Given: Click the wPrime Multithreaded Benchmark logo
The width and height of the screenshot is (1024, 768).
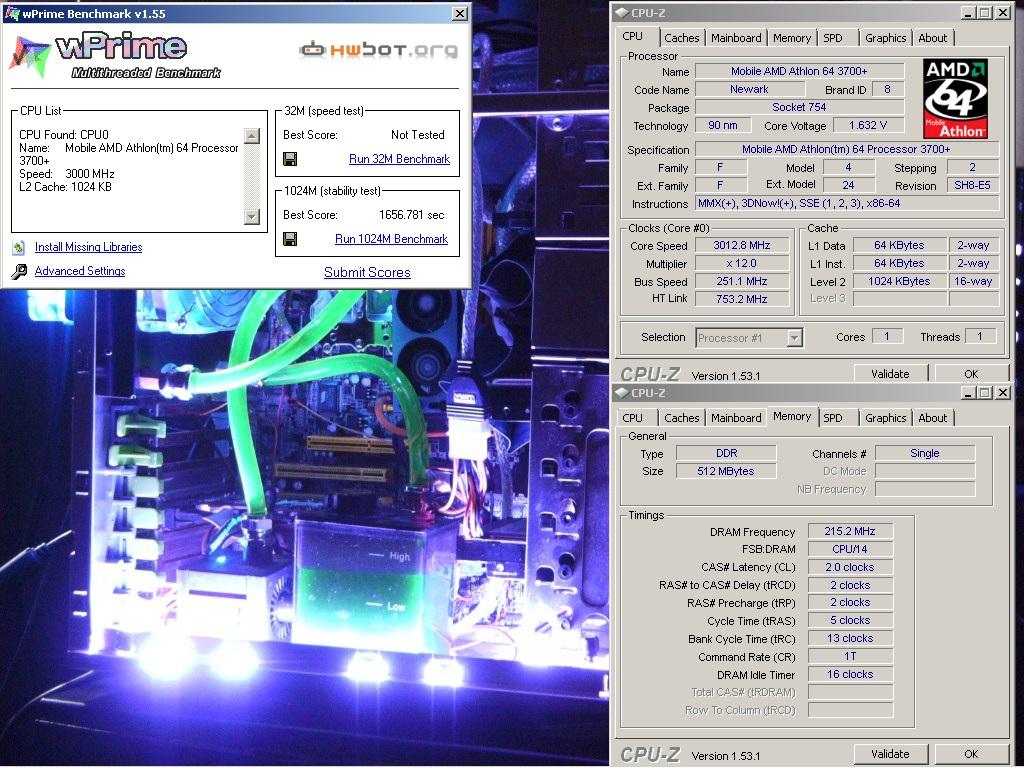Looking at the screenshot, I should coord(116,55).
